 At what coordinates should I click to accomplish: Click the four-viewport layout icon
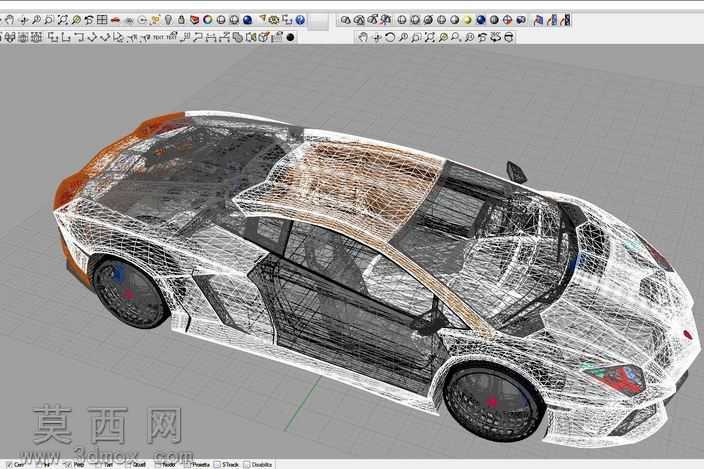click(x=102, y=20)
